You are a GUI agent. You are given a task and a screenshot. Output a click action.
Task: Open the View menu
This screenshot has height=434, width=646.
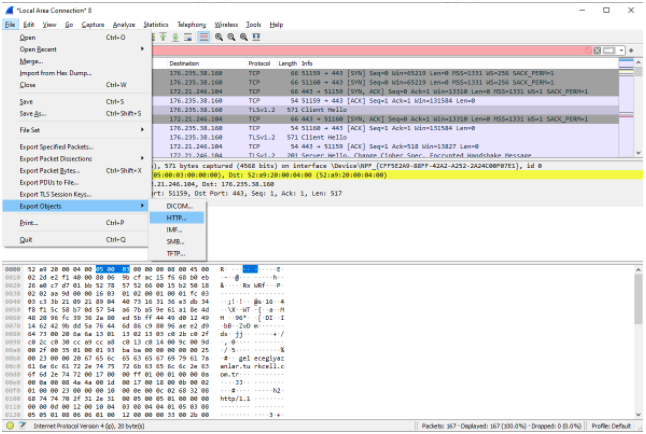[49, 25]
